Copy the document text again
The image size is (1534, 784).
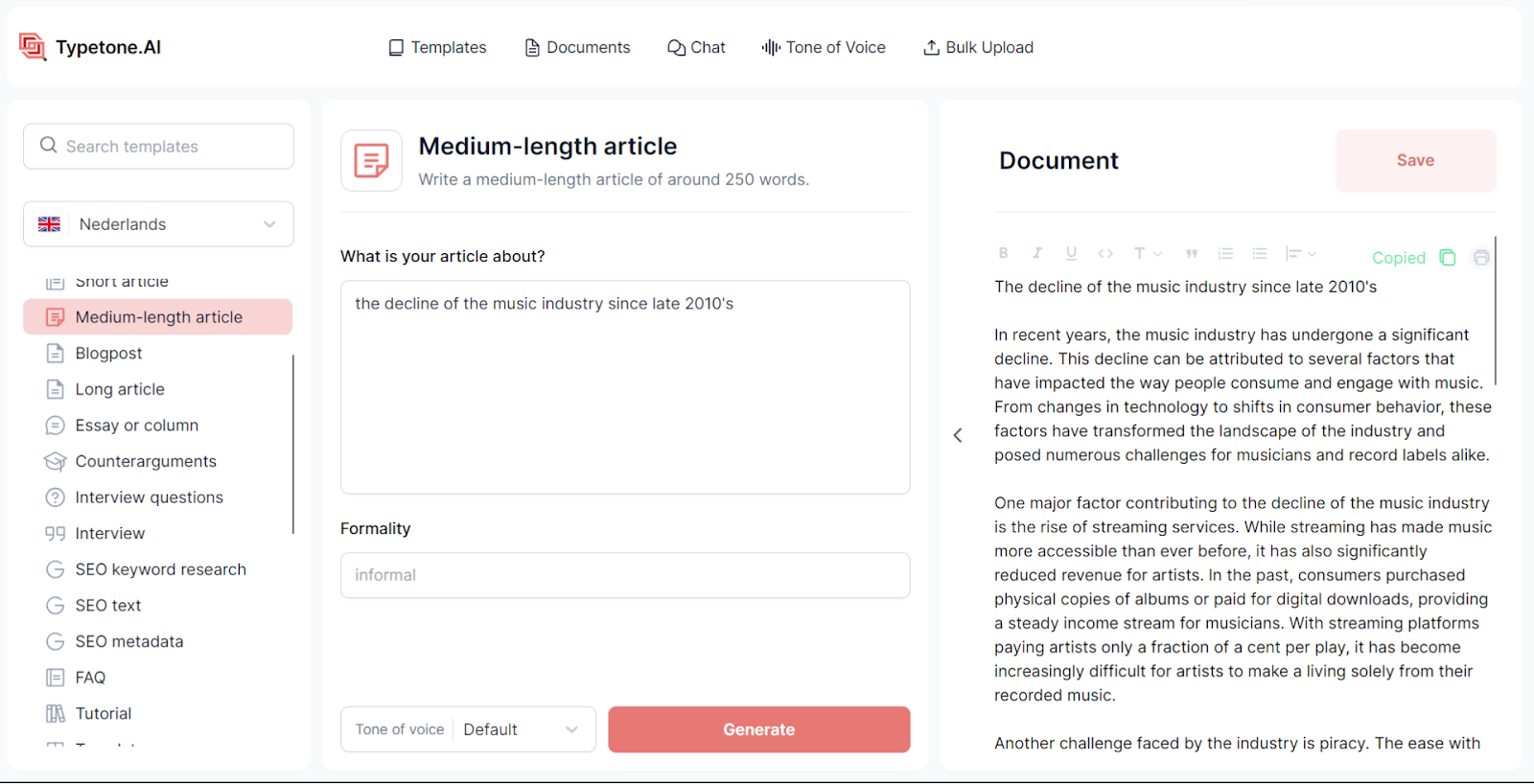[x=1448, y=257]
